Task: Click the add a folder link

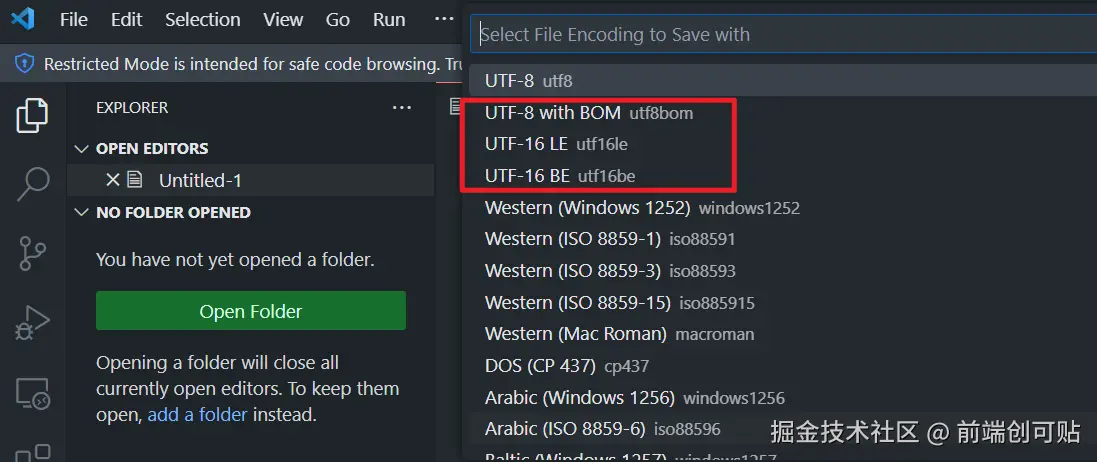Action: (198, 414)
